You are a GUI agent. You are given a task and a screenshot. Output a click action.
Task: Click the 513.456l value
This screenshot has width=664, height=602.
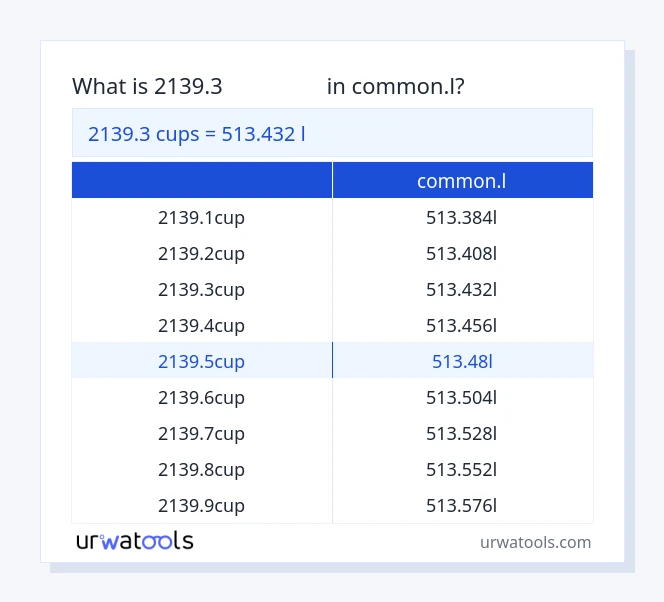click(461, 325)
